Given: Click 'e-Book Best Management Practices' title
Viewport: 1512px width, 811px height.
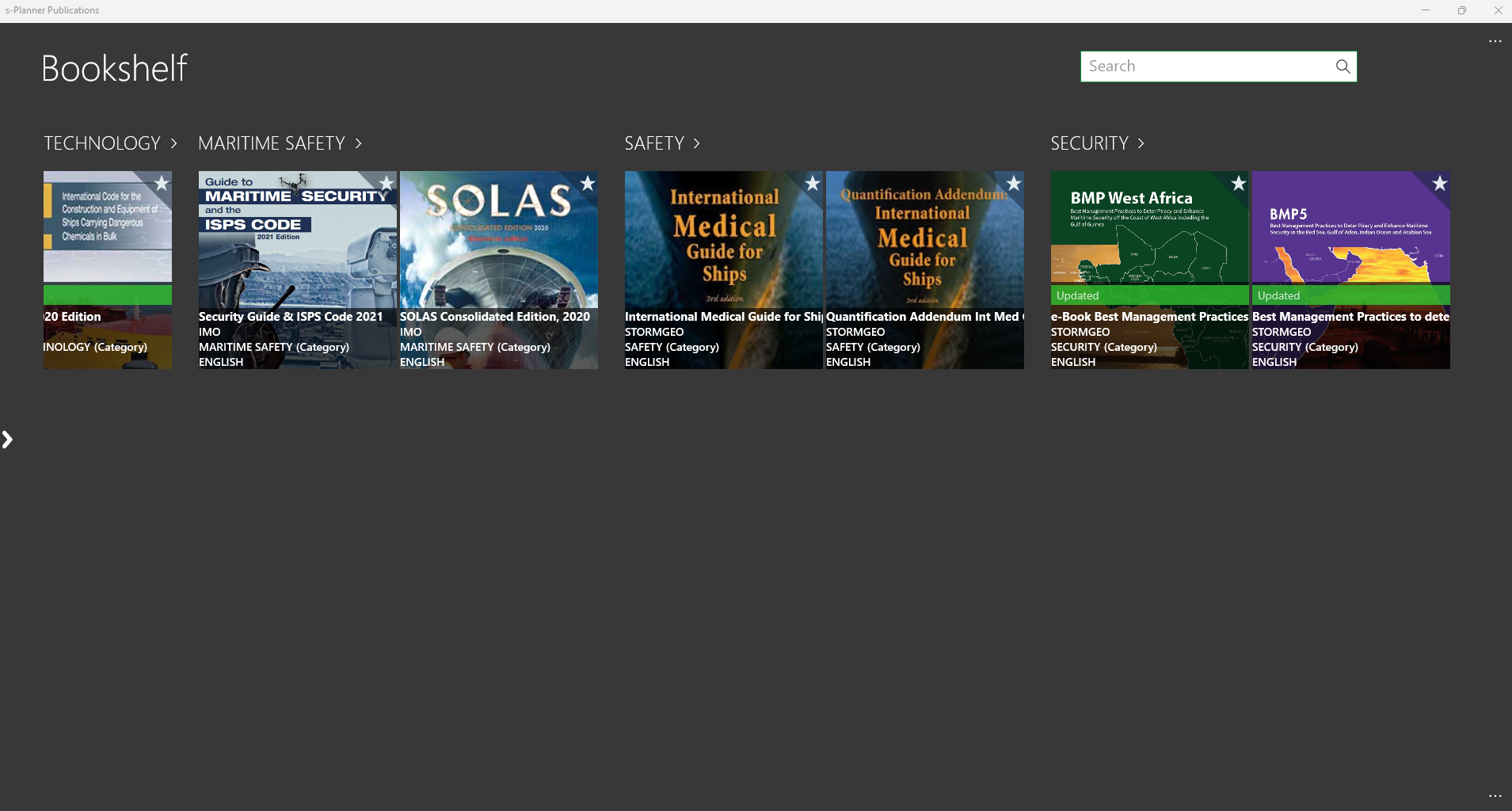Looking at the screenshot, I should point(1150,317).
